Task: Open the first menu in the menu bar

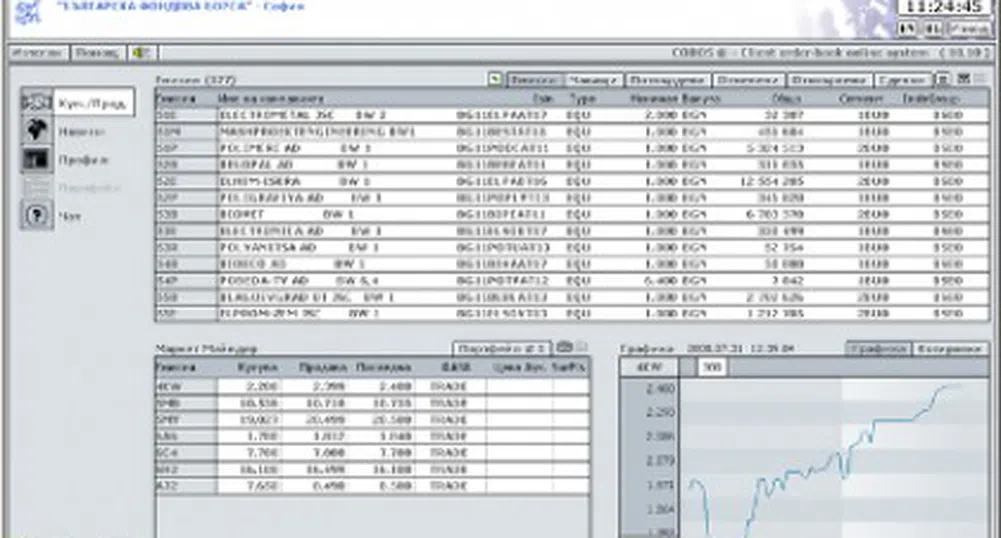Action: [37, 52]
